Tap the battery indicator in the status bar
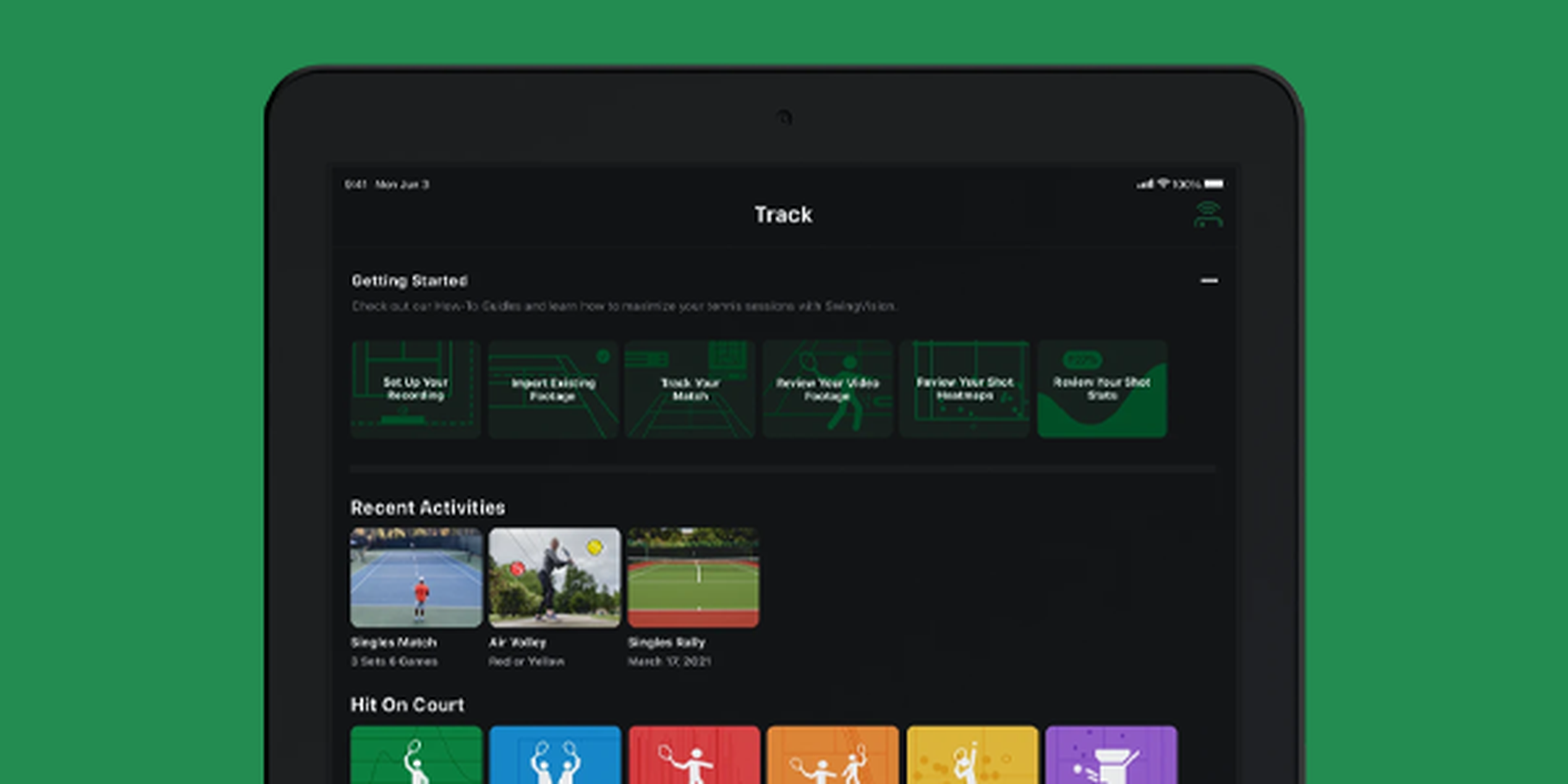The image size is (1568, 784). [x=1214, y=184]
